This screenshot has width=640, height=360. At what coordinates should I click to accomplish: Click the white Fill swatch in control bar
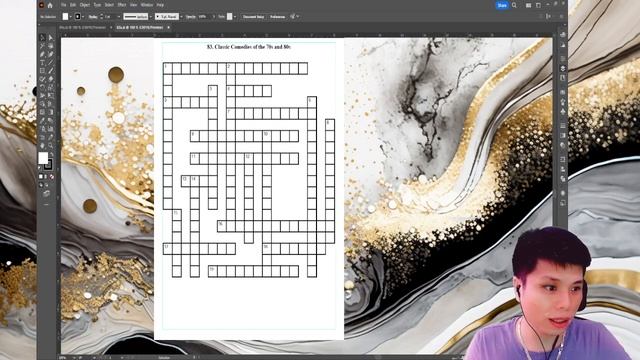coord(65,17)
